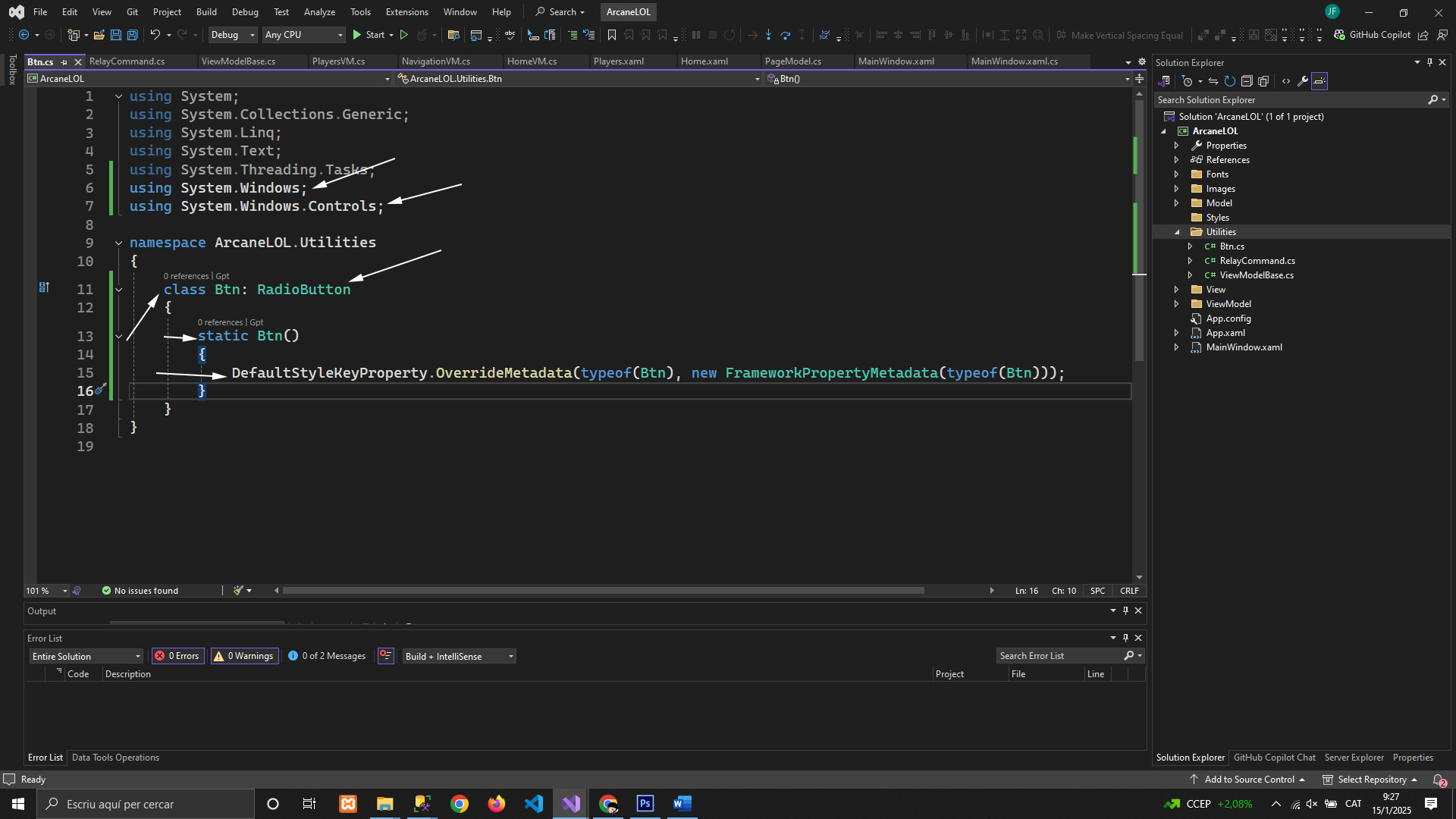This screenshot has width=1456, height=819.
Task: Click the toolbar bookmark icon
Action: [611, 35]
